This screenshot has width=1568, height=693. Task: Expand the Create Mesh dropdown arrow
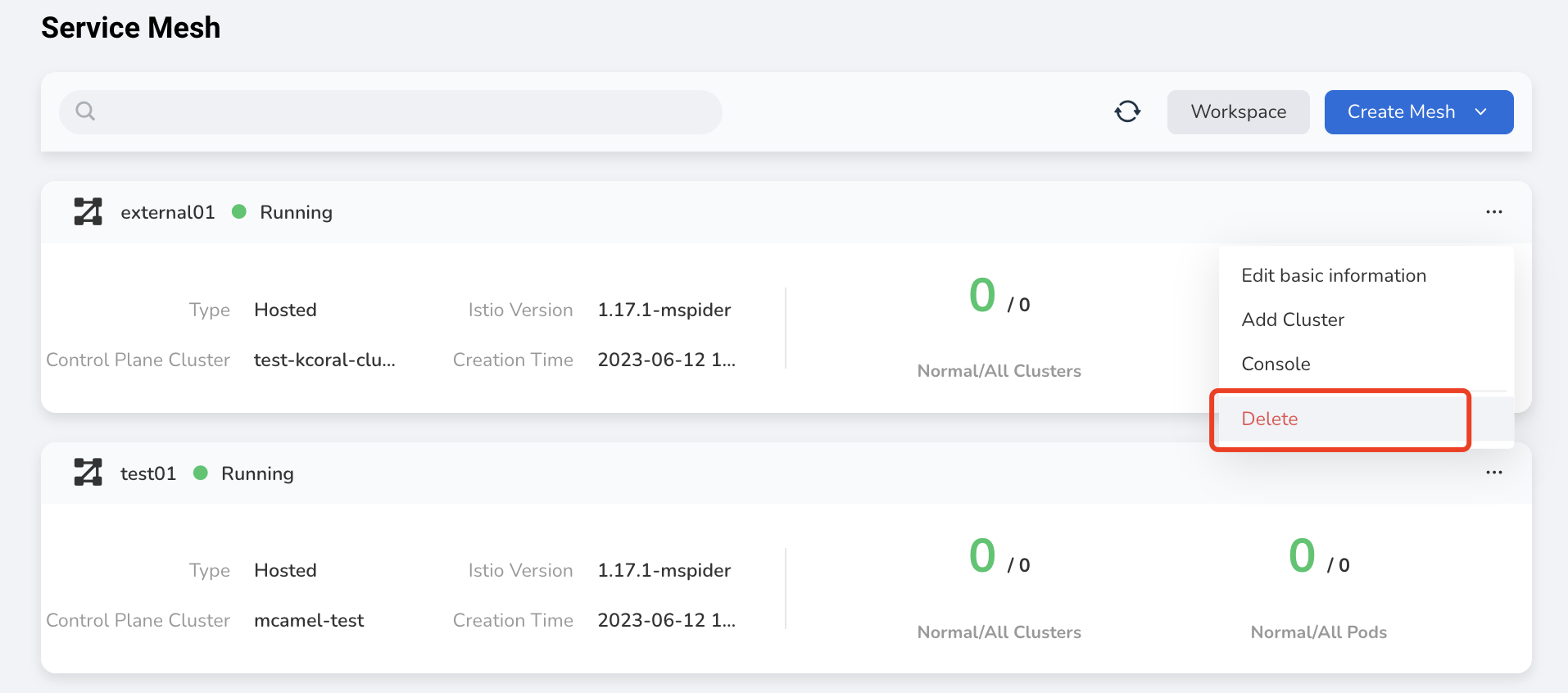click(1480, 112)
